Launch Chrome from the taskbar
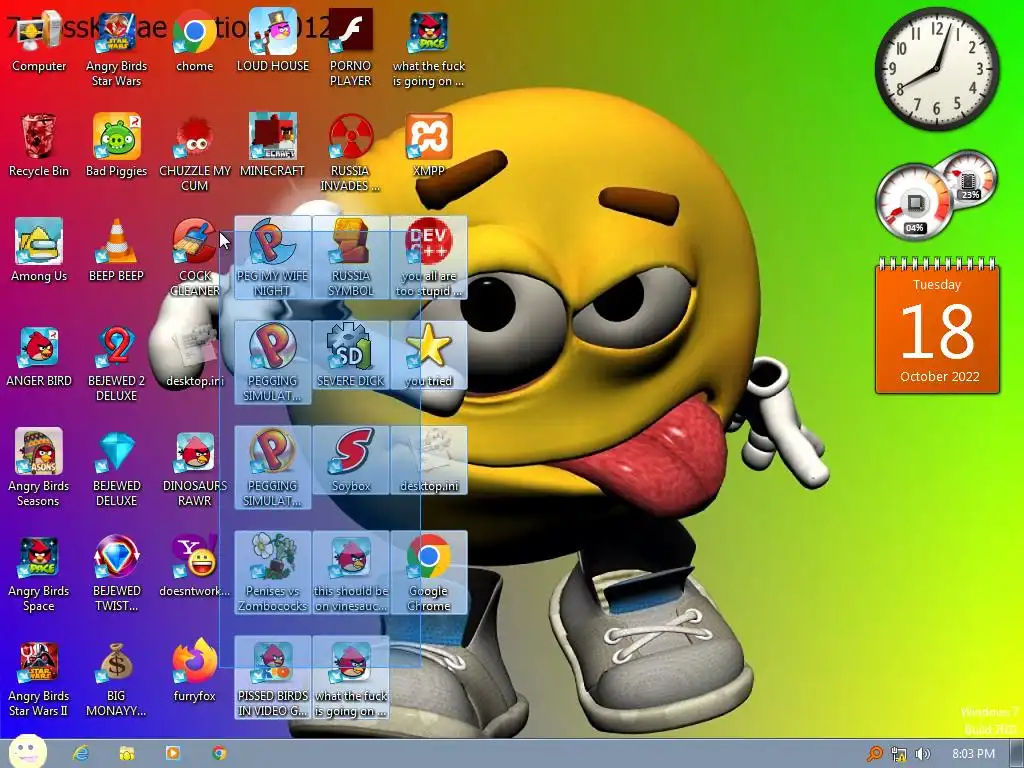Viewport: 1024px width, 768px height. (x=219, y=754)
